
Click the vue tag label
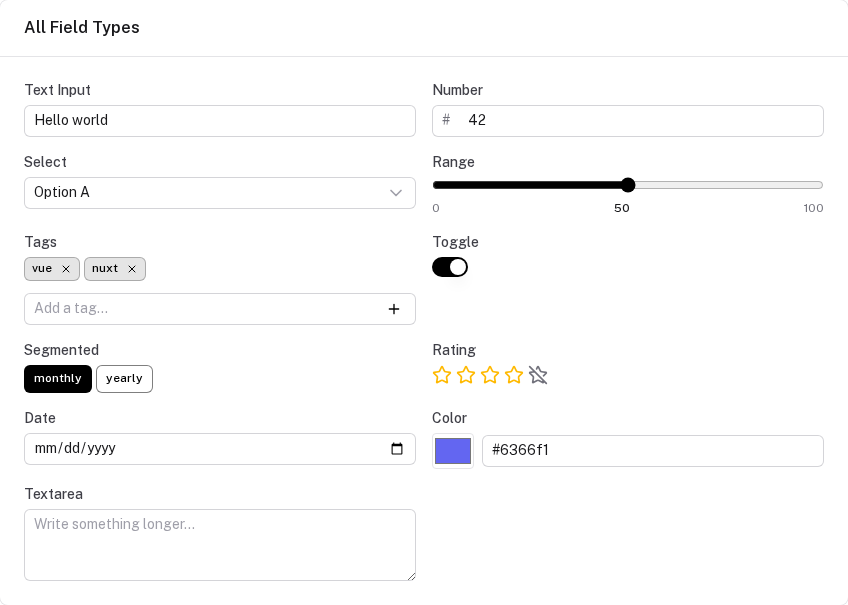coord(42,269)
